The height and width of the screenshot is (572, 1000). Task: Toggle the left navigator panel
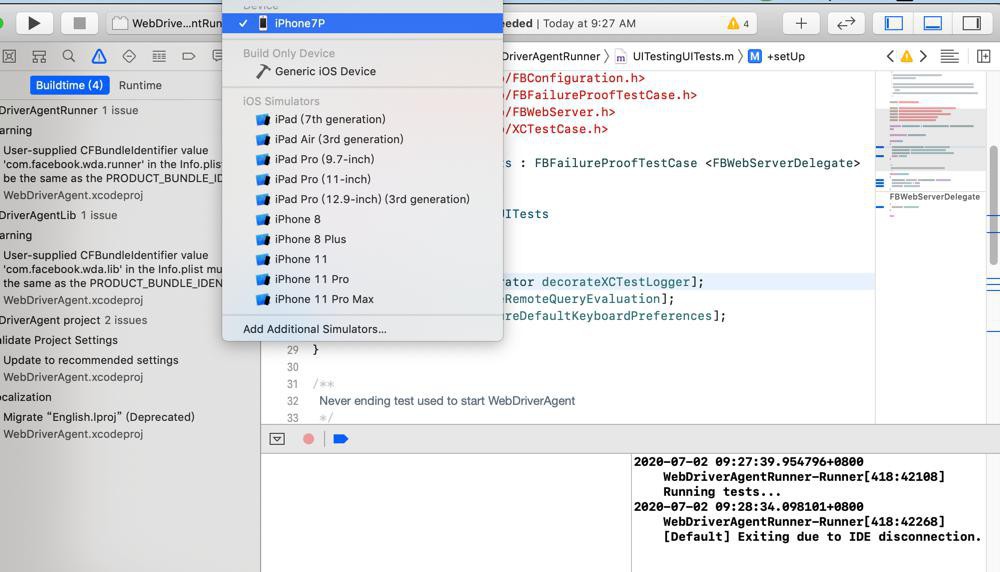(x=893, y=24)
